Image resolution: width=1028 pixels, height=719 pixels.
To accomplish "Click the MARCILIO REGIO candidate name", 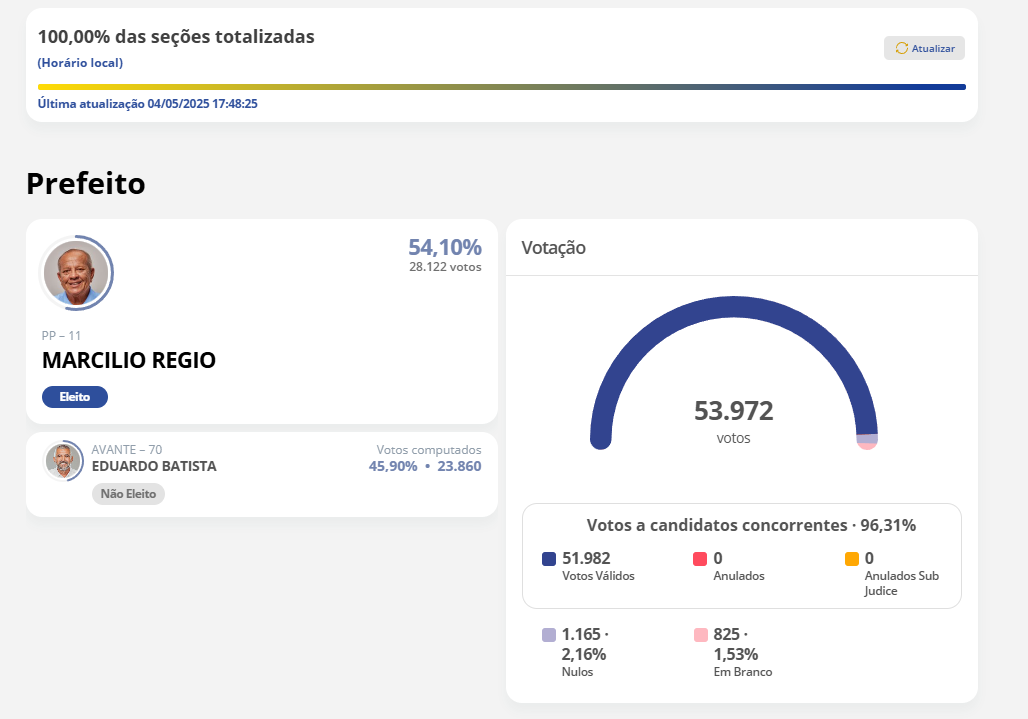I will 129,360.
